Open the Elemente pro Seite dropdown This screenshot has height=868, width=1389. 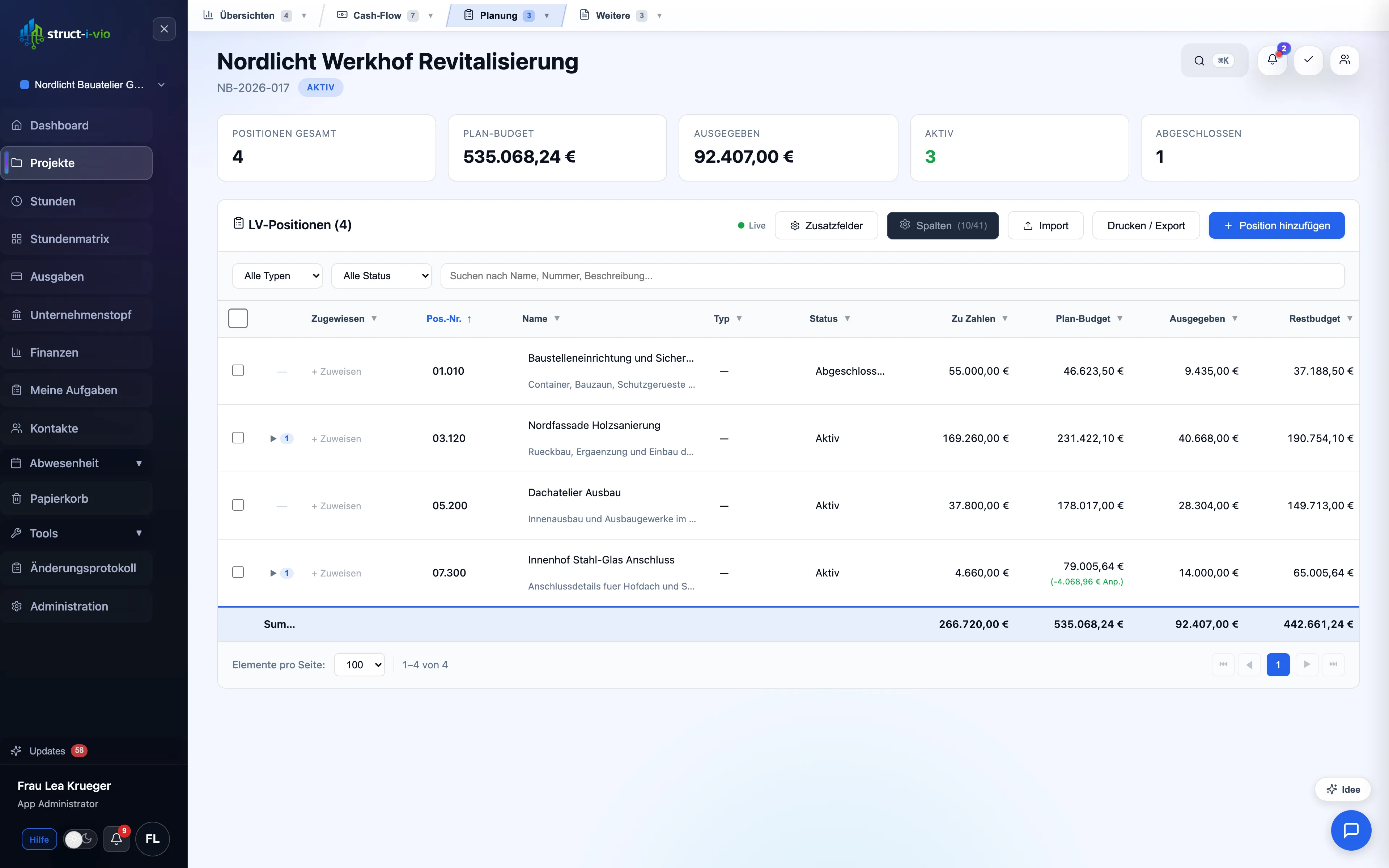359,664
